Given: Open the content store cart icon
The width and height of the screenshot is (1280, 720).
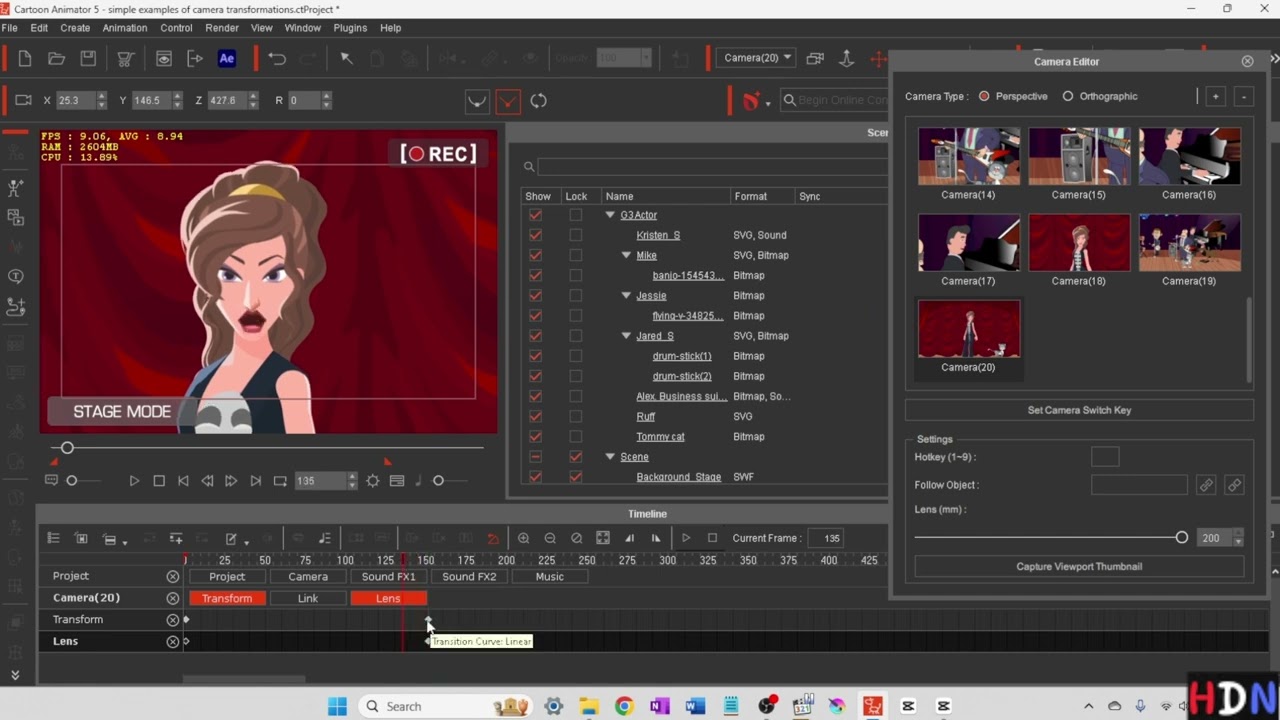Looking at the screenshot, I should click(126, 59).
